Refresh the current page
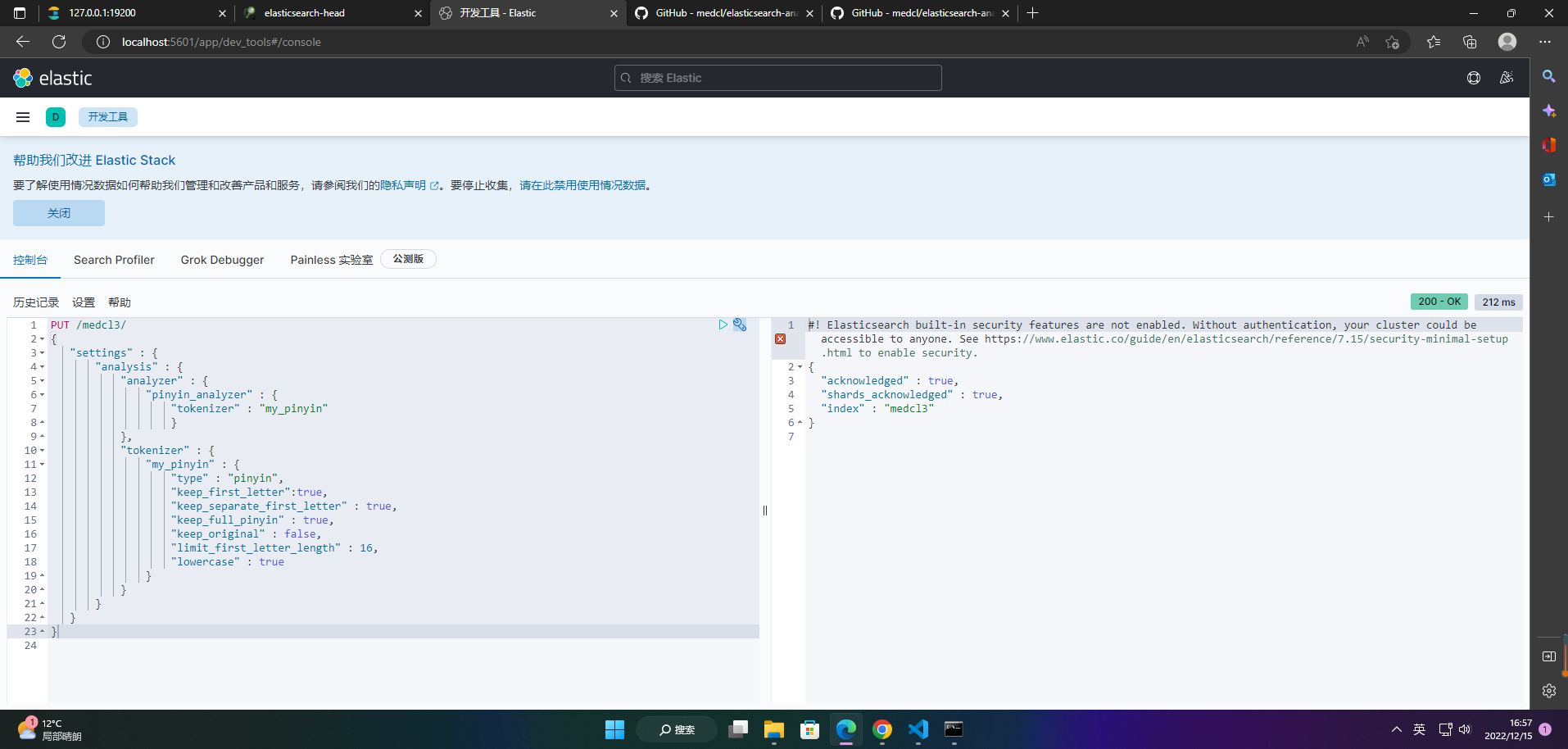This screenshot has width=1568, height=749. point(59,42)
